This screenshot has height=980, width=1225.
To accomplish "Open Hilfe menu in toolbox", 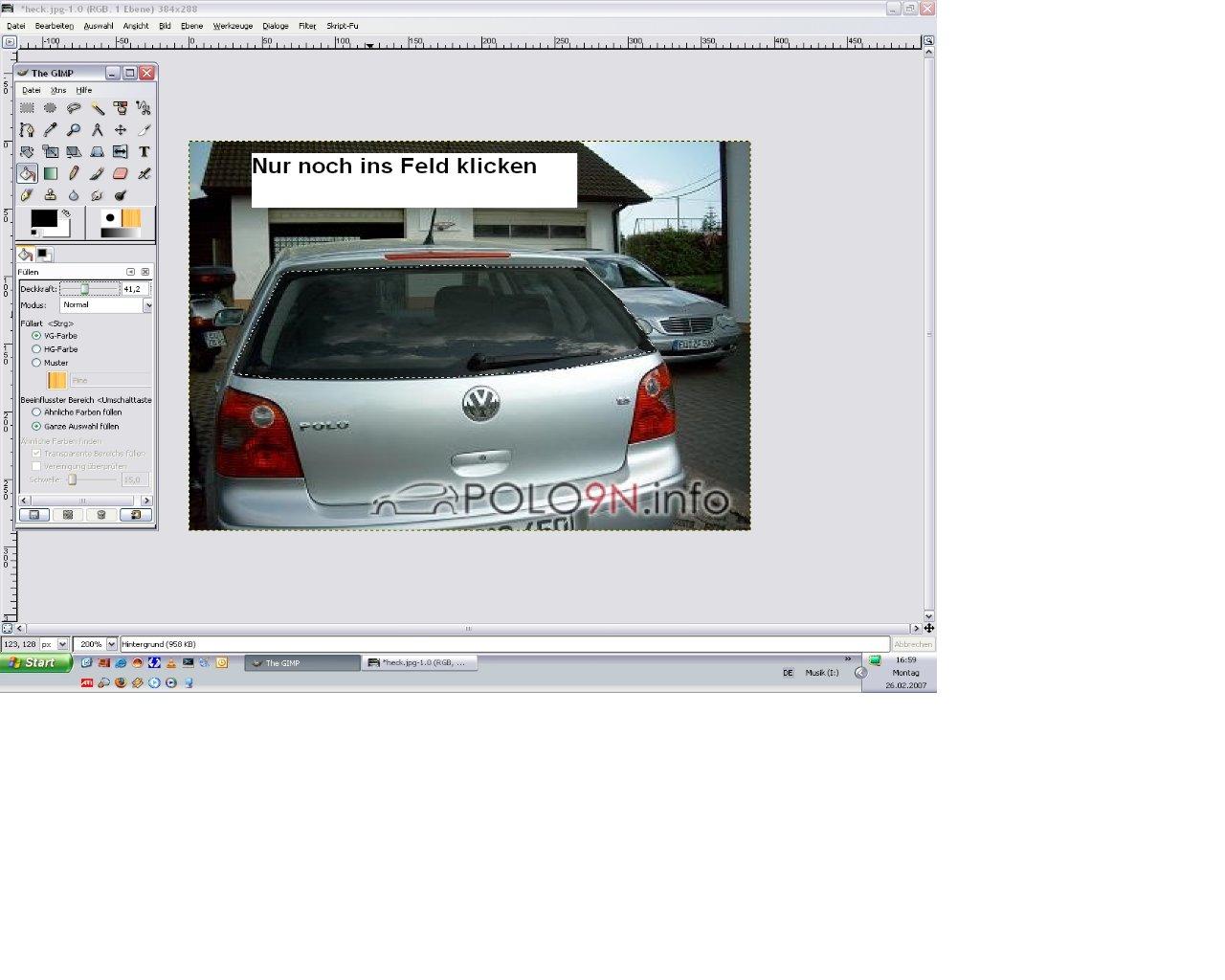I will coord(84,90).
